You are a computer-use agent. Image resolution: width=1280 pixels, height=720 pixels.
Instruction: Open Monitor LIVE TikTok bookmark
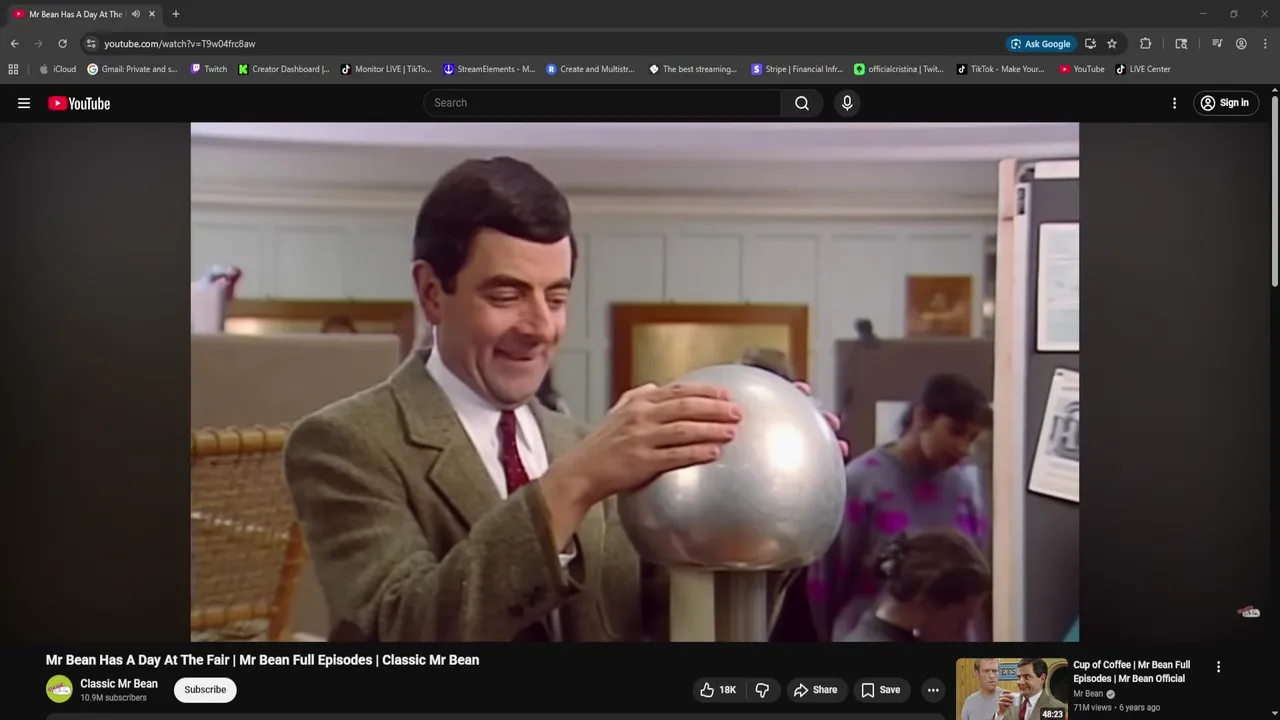[386, 69]
